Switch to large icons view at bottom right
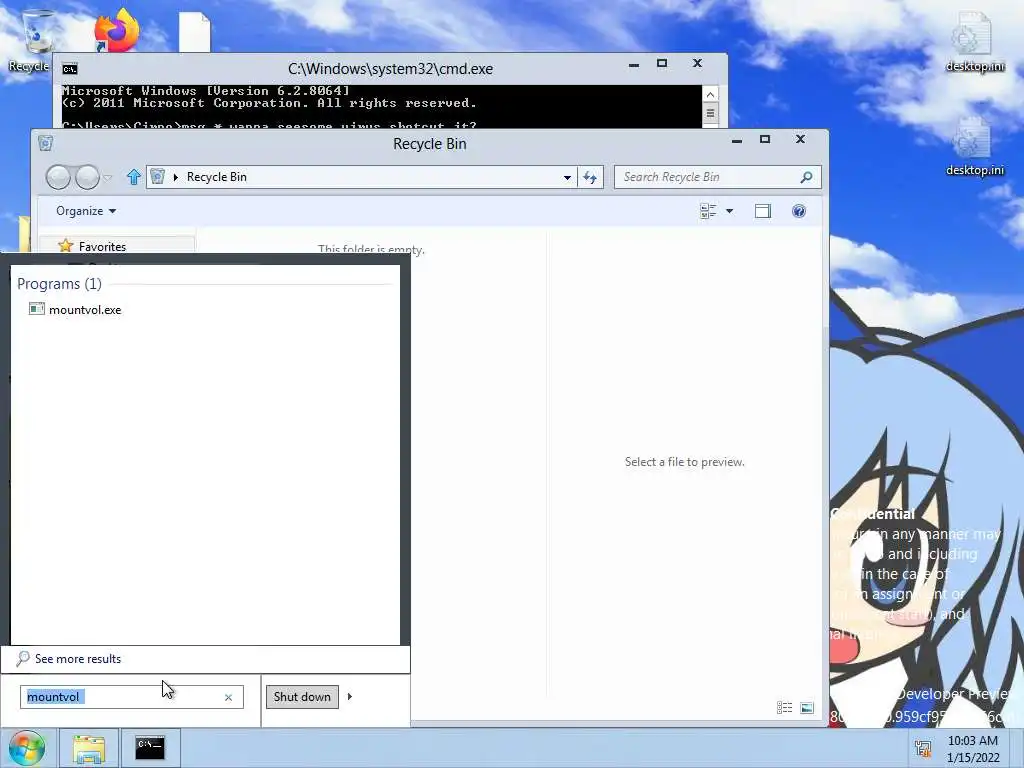The image size is (1024, 768). pos(807,707)
